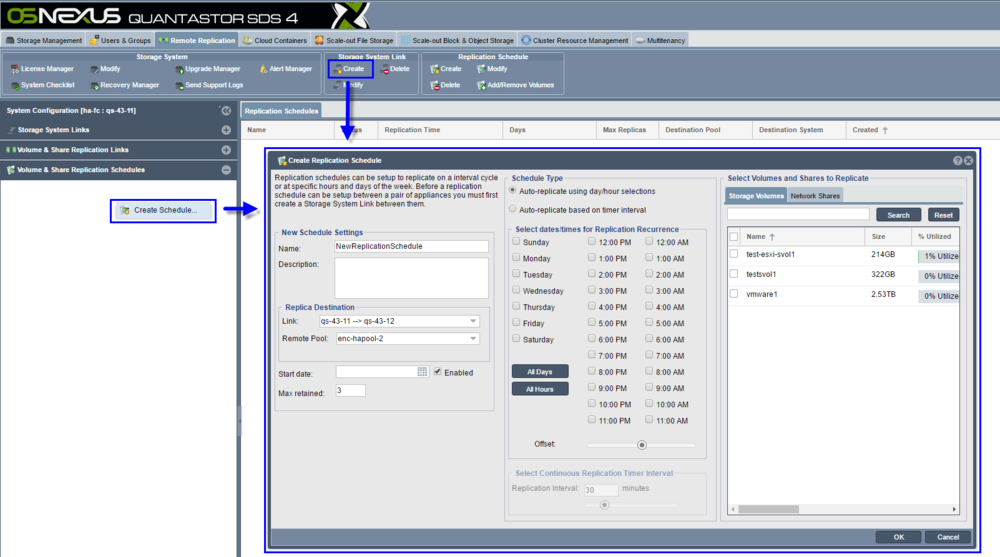Open Recovery Manager tool
Image resolution: width=1000 pixels, height=557 pixels.
[x=124, y=85]
